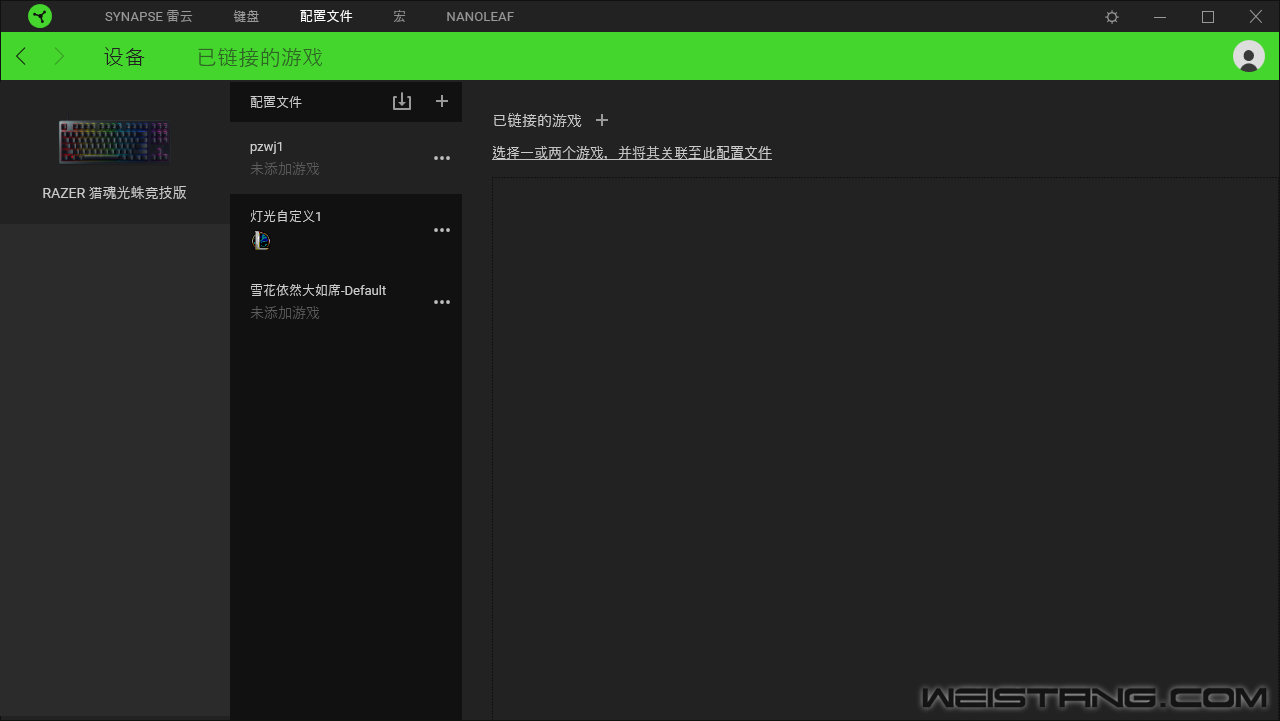Open the 设备 subtab
This screenshot has width=1280, height=721.
[125, 57]
